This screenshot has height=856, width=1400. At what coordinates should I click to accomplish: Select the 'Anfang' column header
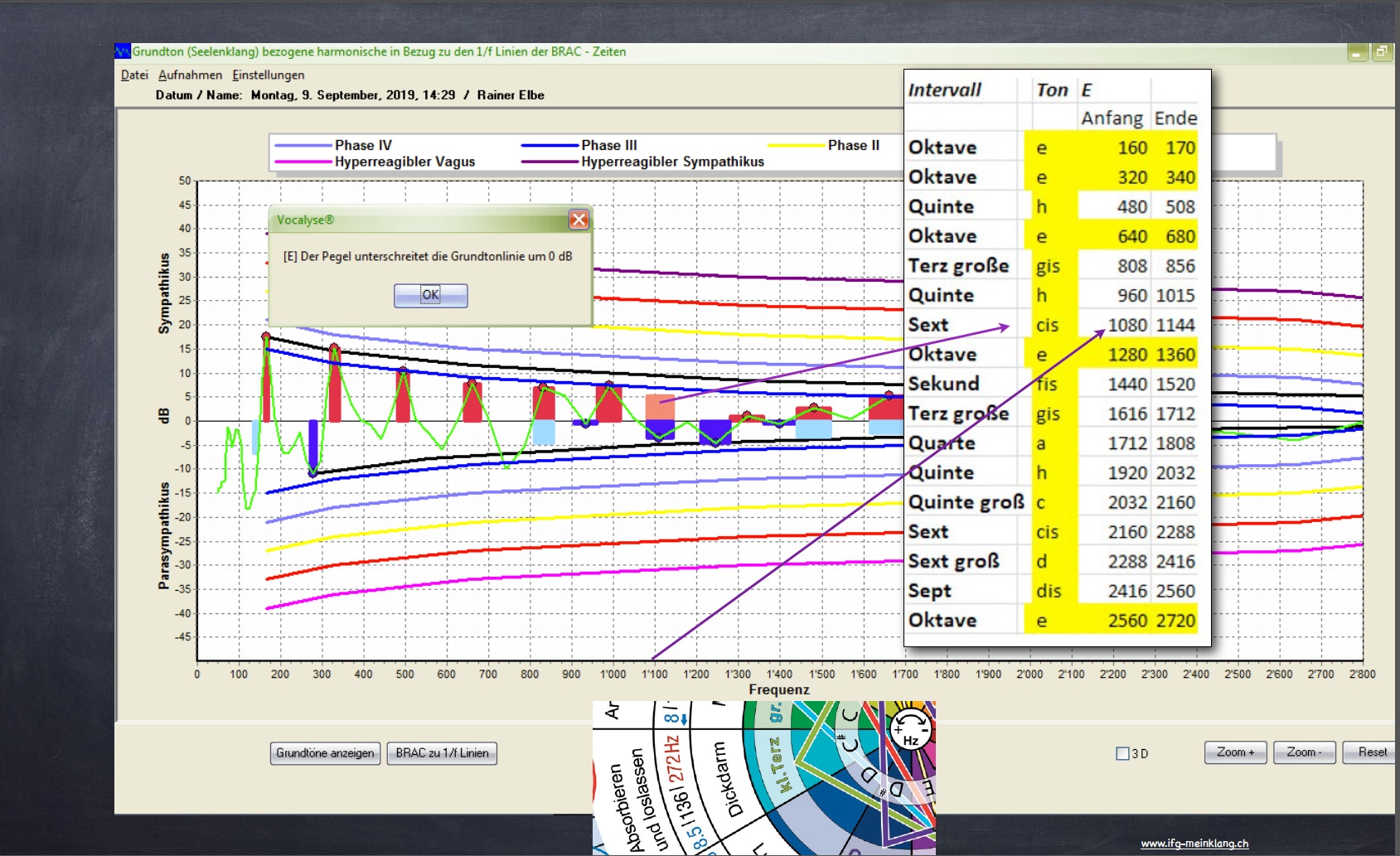coord(1112,118)
